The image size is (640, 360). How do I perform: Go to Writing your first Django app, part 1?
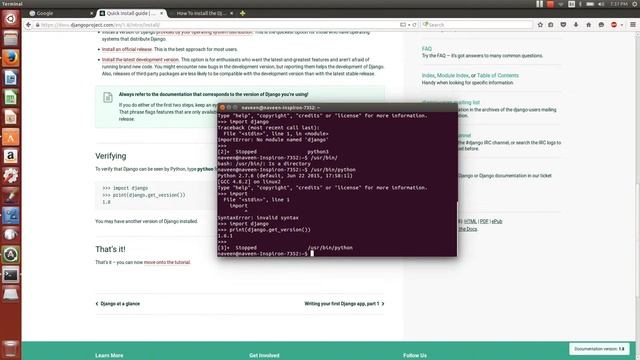344,304
